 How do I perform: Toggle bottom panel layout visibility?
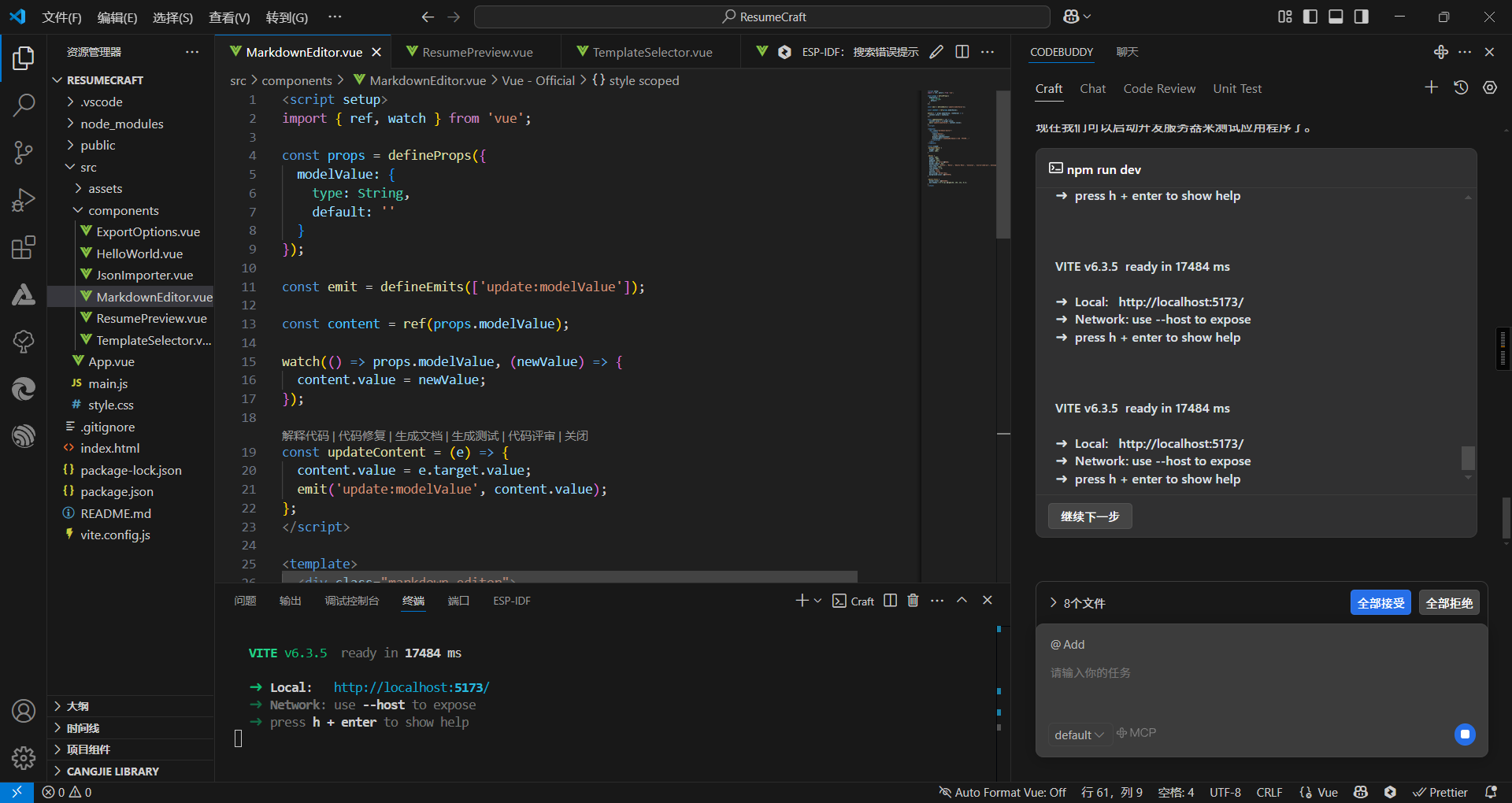1336,17
